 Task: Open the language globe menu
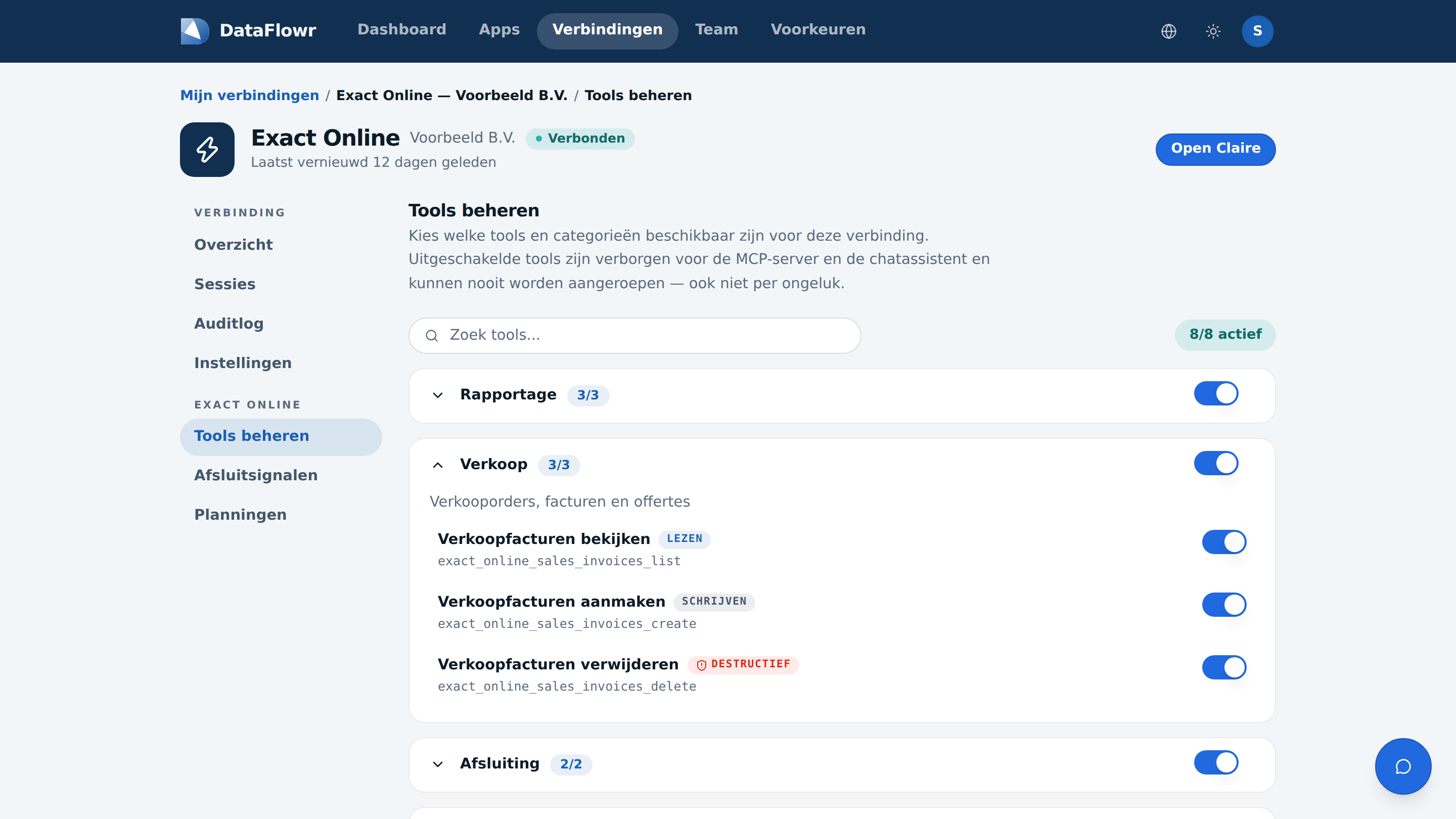click(x=1168, y=31)
